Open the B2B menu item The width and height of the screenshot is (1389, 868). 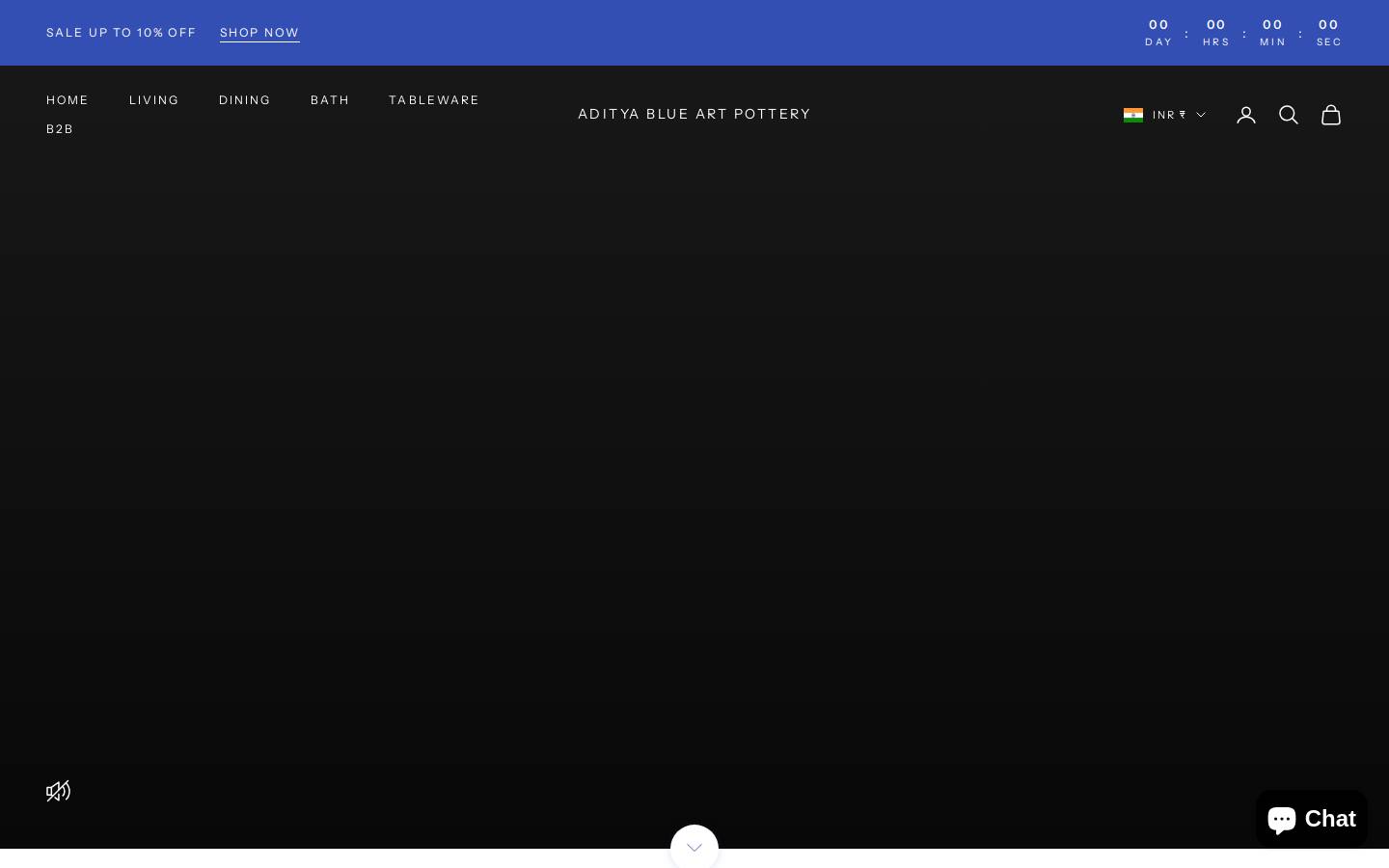tap(60, 129)
